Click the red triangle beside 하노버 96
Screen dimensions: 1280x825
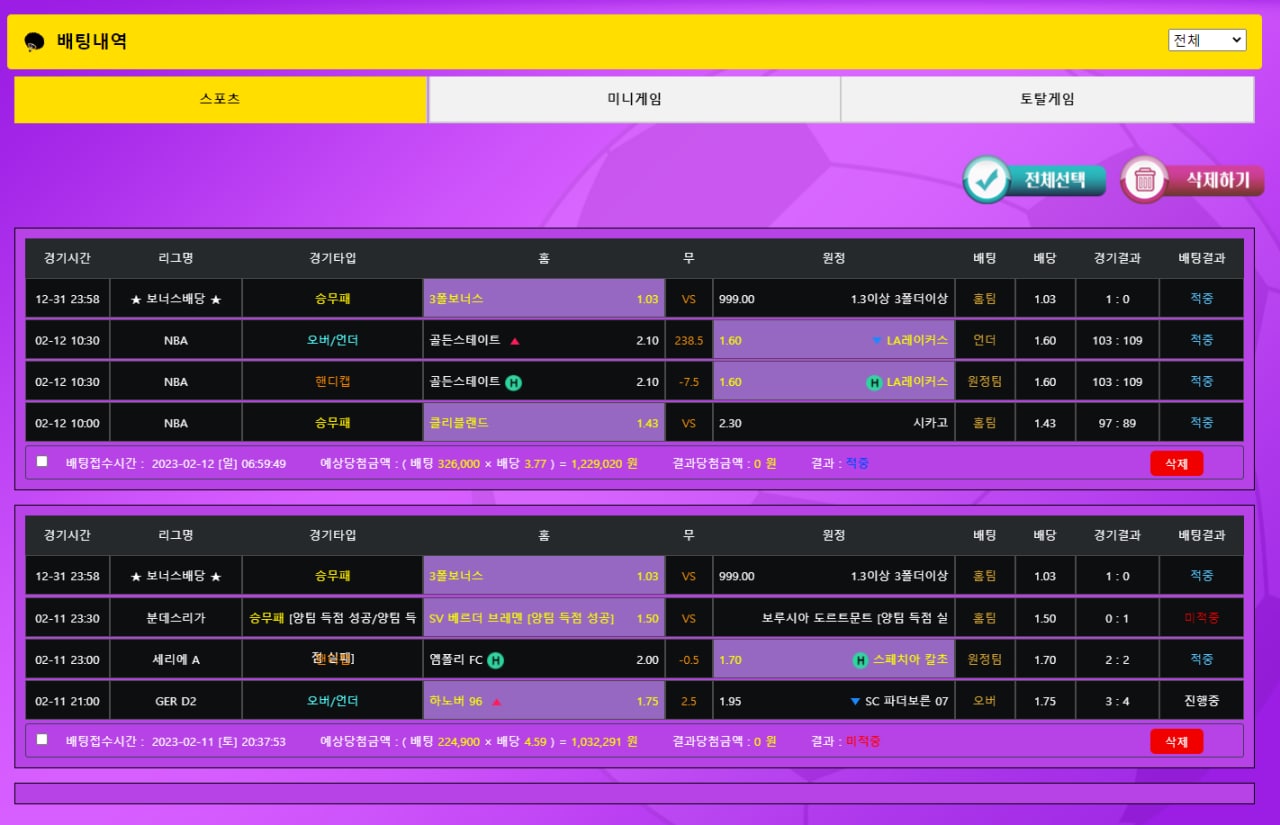pyautogui.click(x=496, y=702)
